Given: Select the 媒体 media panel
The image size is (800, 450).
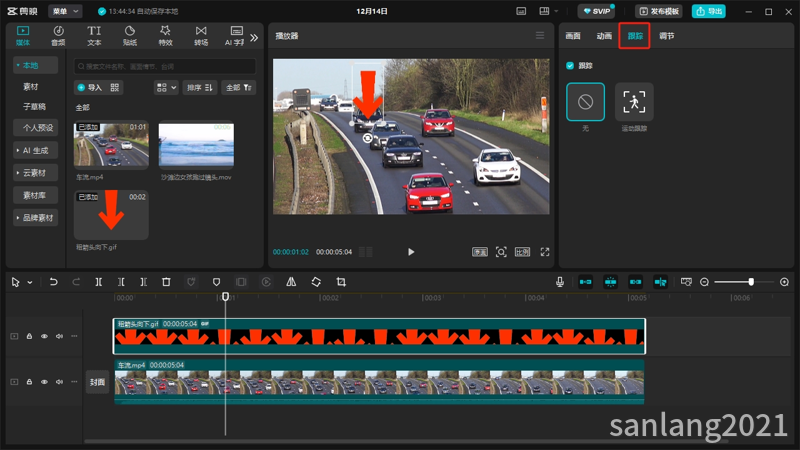Looking at the screenshot, I should pos(23,36).
